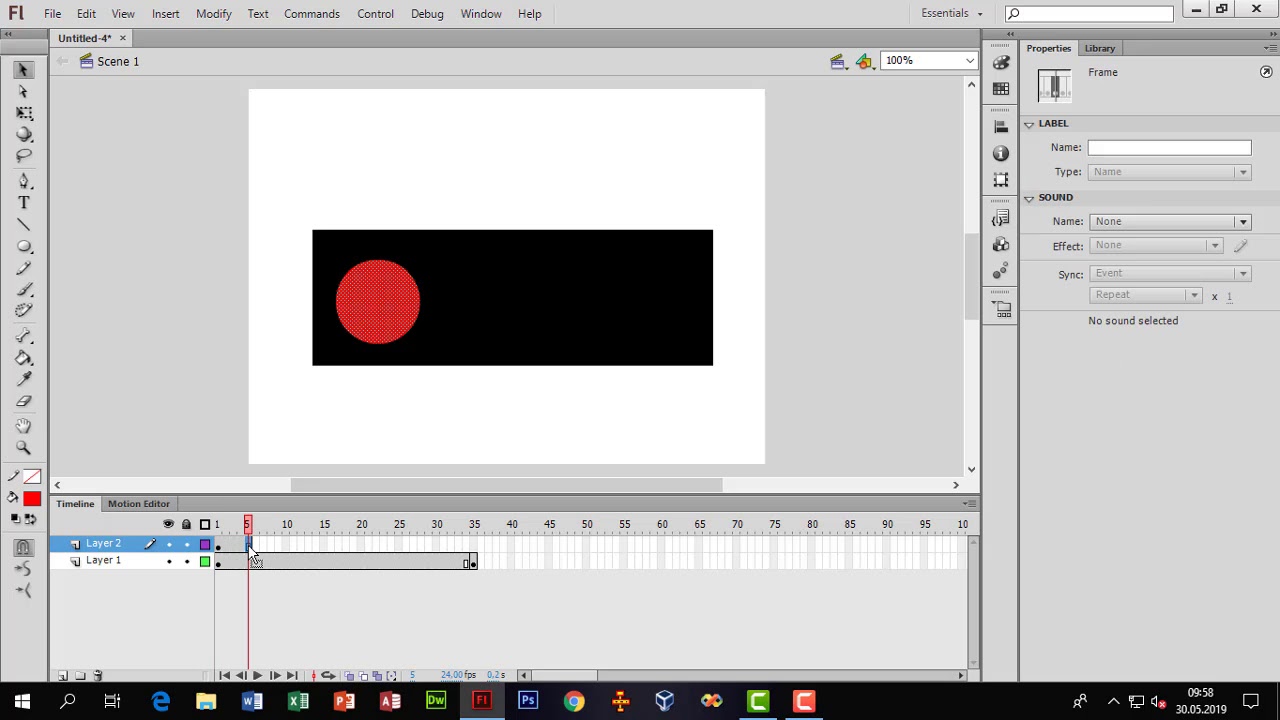1280x720 pixels.
Task: Toggle outline mode square for Layer 2
Action: click(205, 544)
